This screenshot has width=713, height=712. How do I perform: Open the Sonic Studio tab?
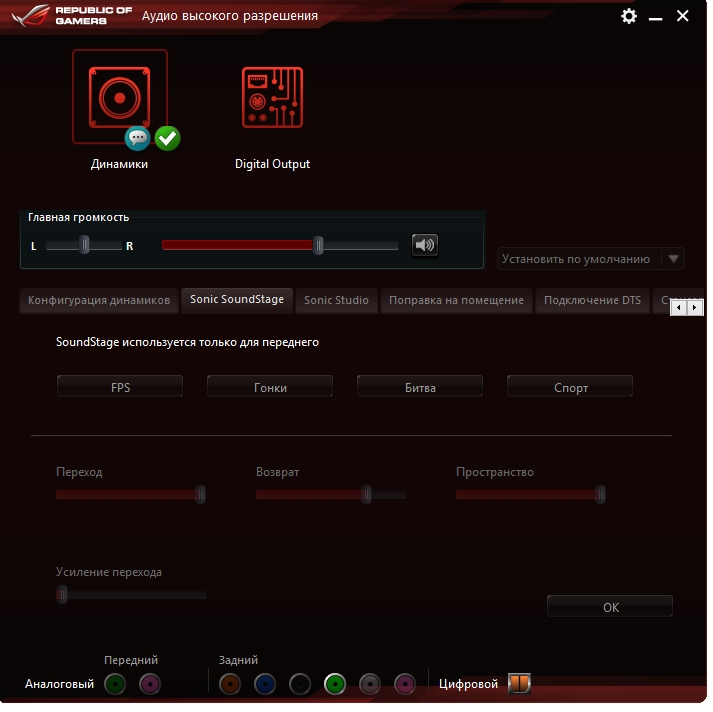pyautogui.click(x=336, y=301)
